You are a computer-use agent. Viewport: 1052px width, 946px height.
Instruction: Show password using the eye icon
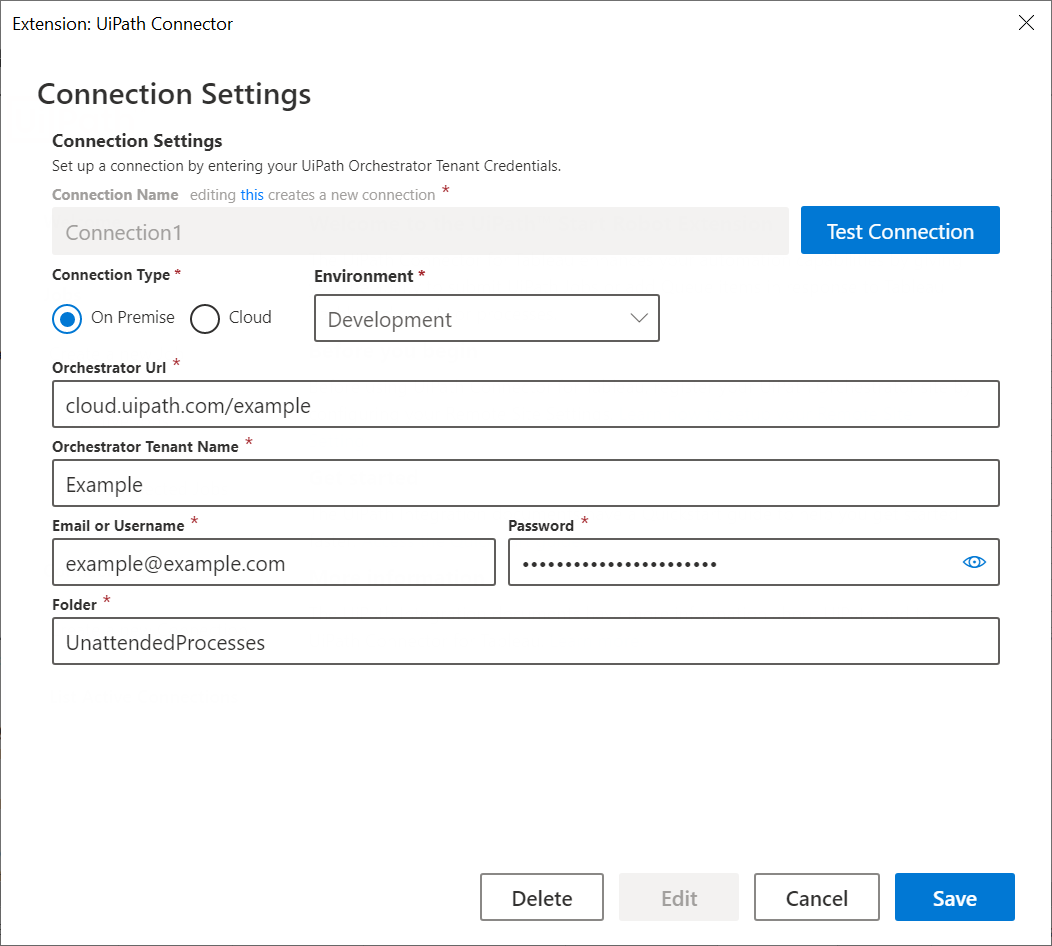click(x=974, y=562)
